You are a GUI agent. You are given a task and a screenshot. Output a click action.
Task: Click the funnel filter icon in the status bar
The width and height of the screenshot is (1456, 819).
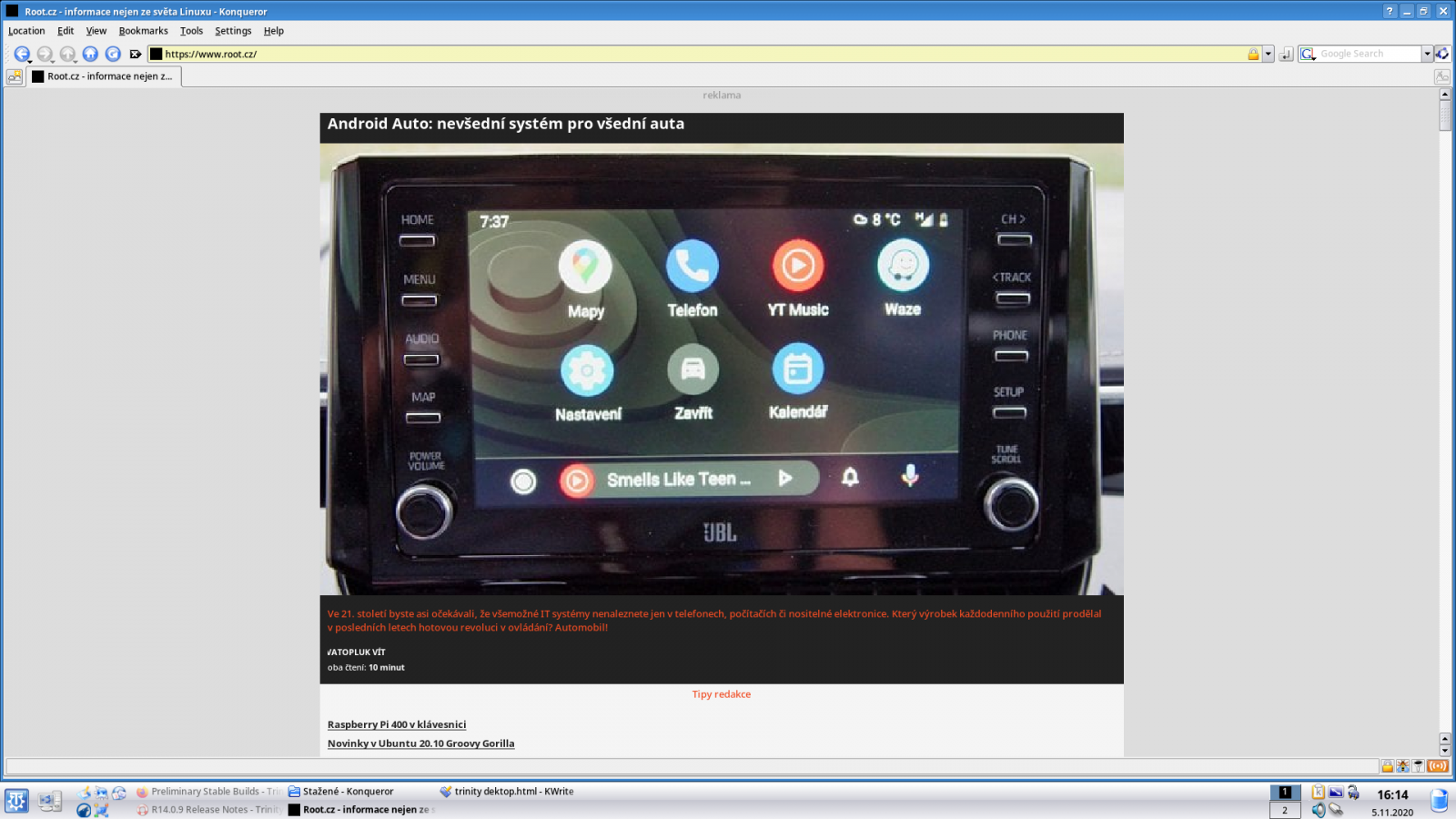pos(1418,766)
